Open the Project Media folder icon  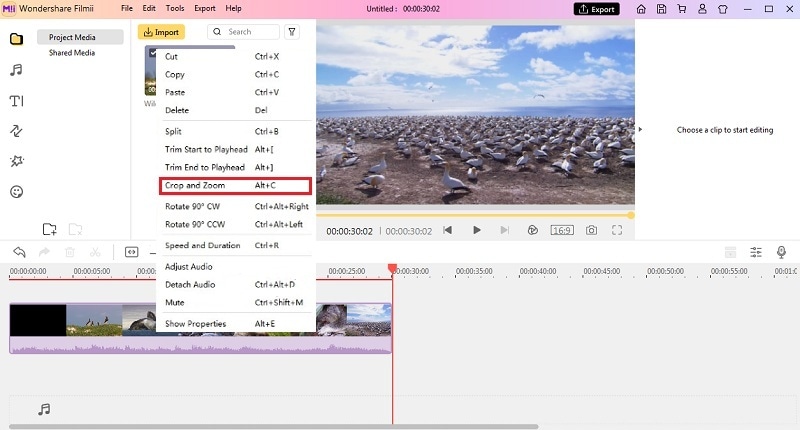(16, 39)
